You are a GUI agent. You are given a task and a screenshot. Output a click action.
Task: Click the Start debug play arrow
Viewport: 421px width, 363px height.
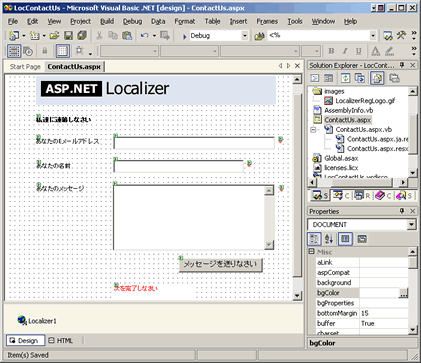tap(184, 36)
